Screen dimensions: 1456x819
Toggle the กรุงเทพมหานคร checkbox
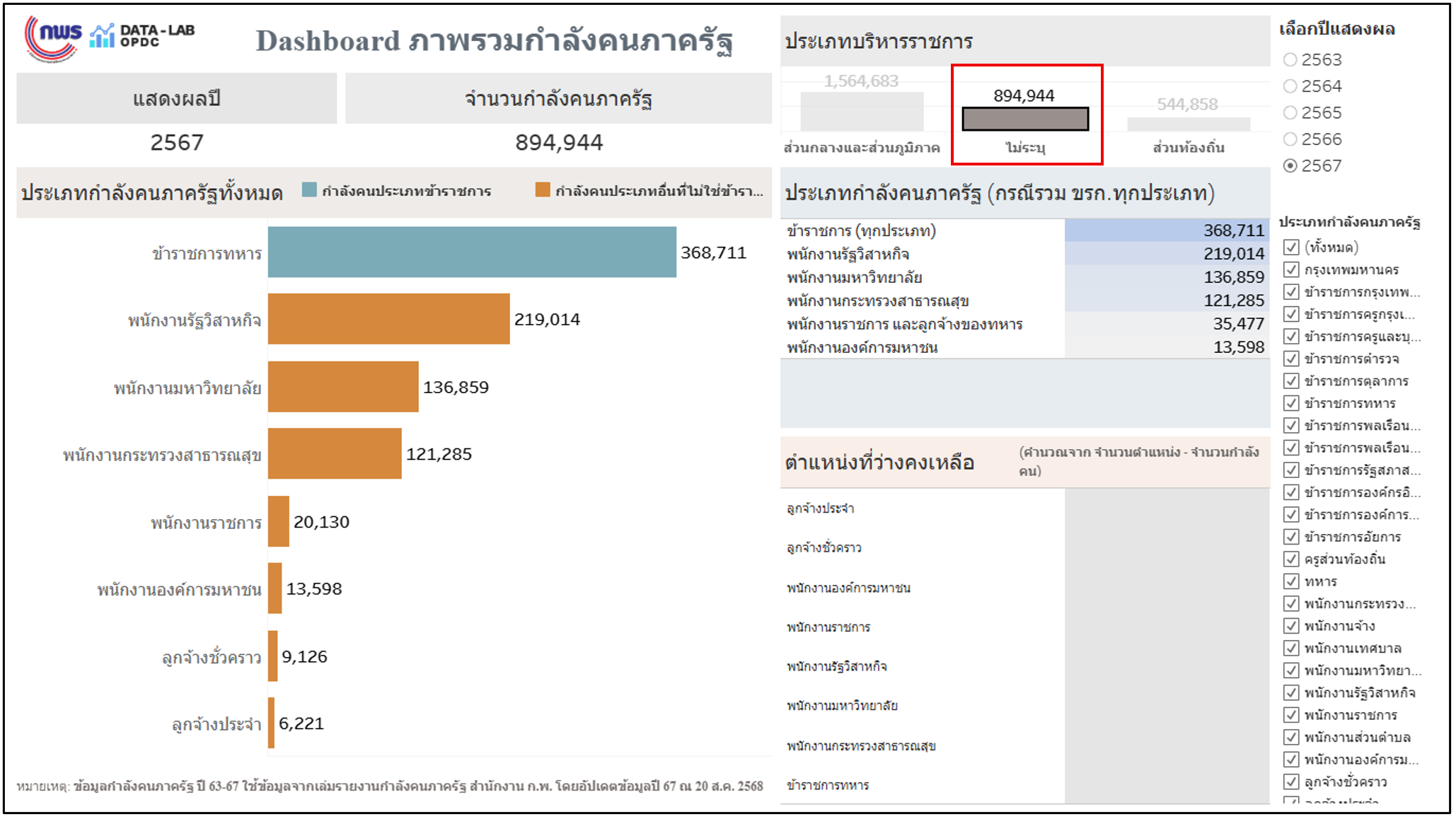[1291, 270]
